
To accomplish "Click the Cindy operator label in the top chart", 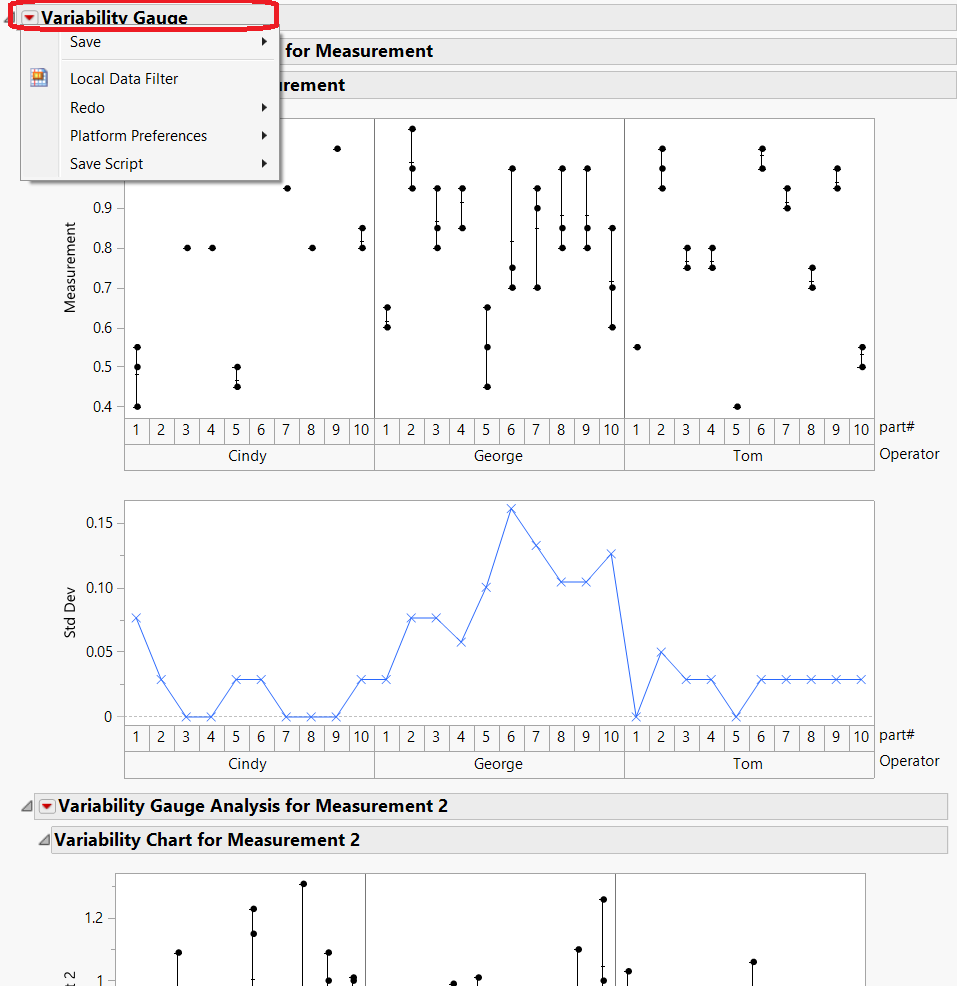I will coord(246,456).
